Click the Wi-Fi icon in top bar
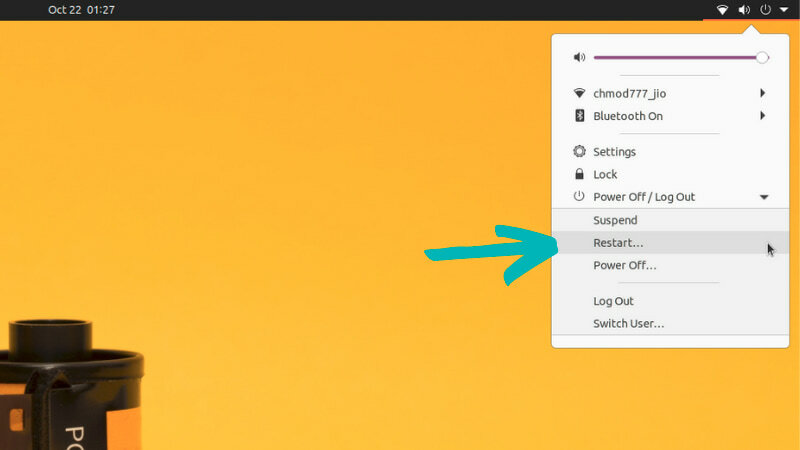The image size is (800, 450). point(722,10)
